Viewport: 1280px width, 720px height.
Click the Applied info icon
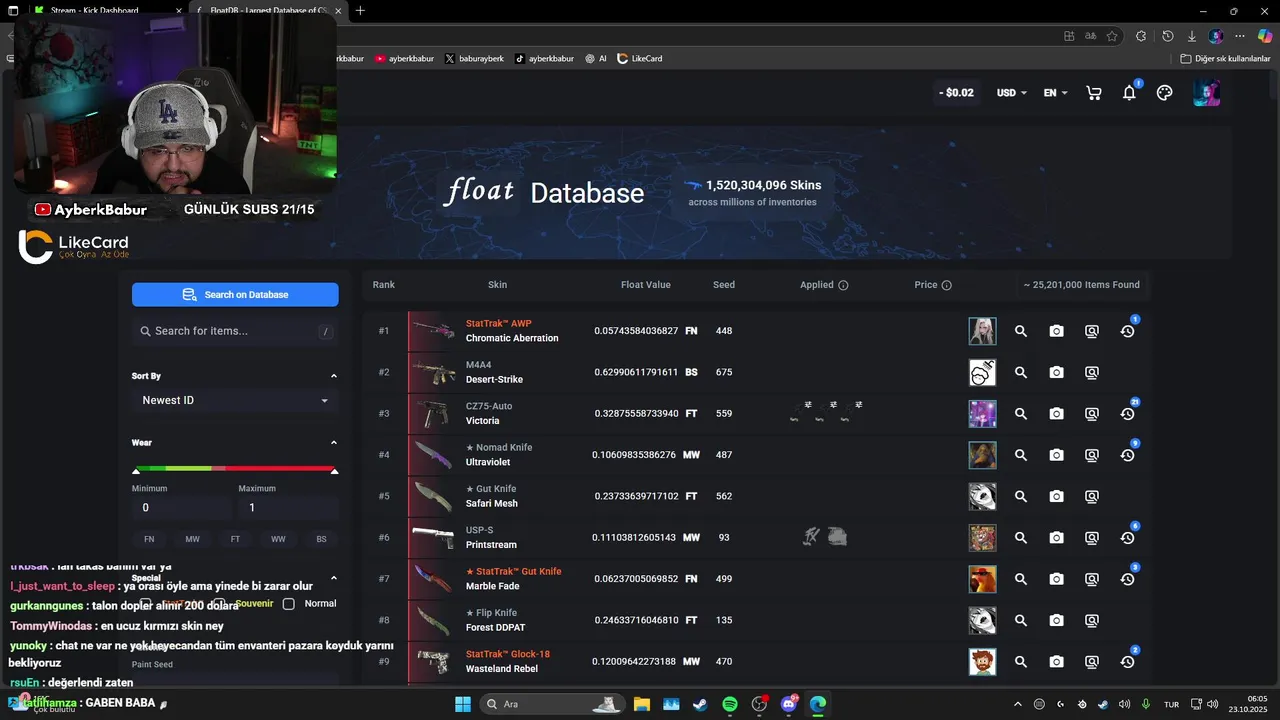pos(843,285)
